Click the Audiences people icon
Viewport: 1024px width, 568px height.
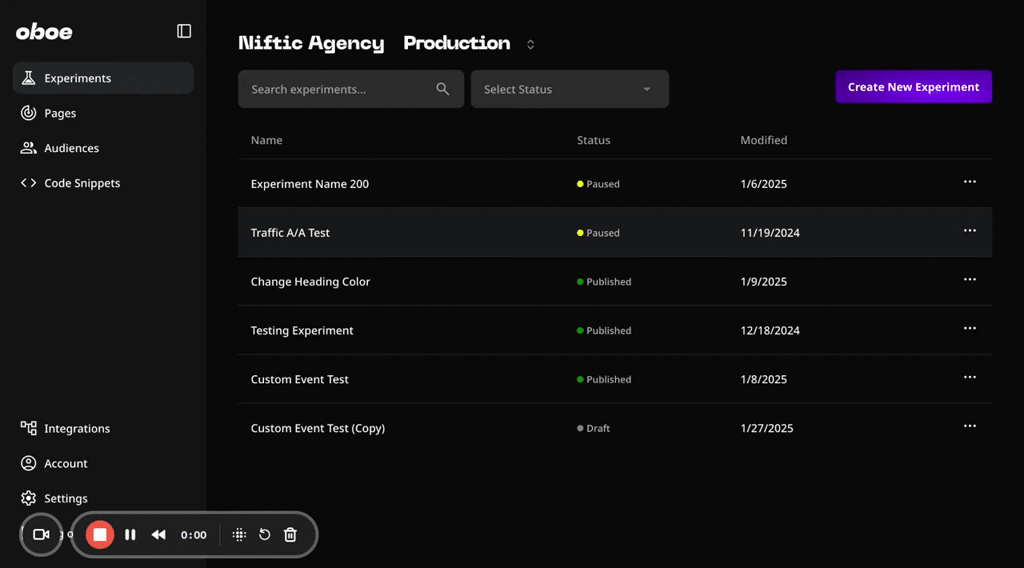[28, 148]
